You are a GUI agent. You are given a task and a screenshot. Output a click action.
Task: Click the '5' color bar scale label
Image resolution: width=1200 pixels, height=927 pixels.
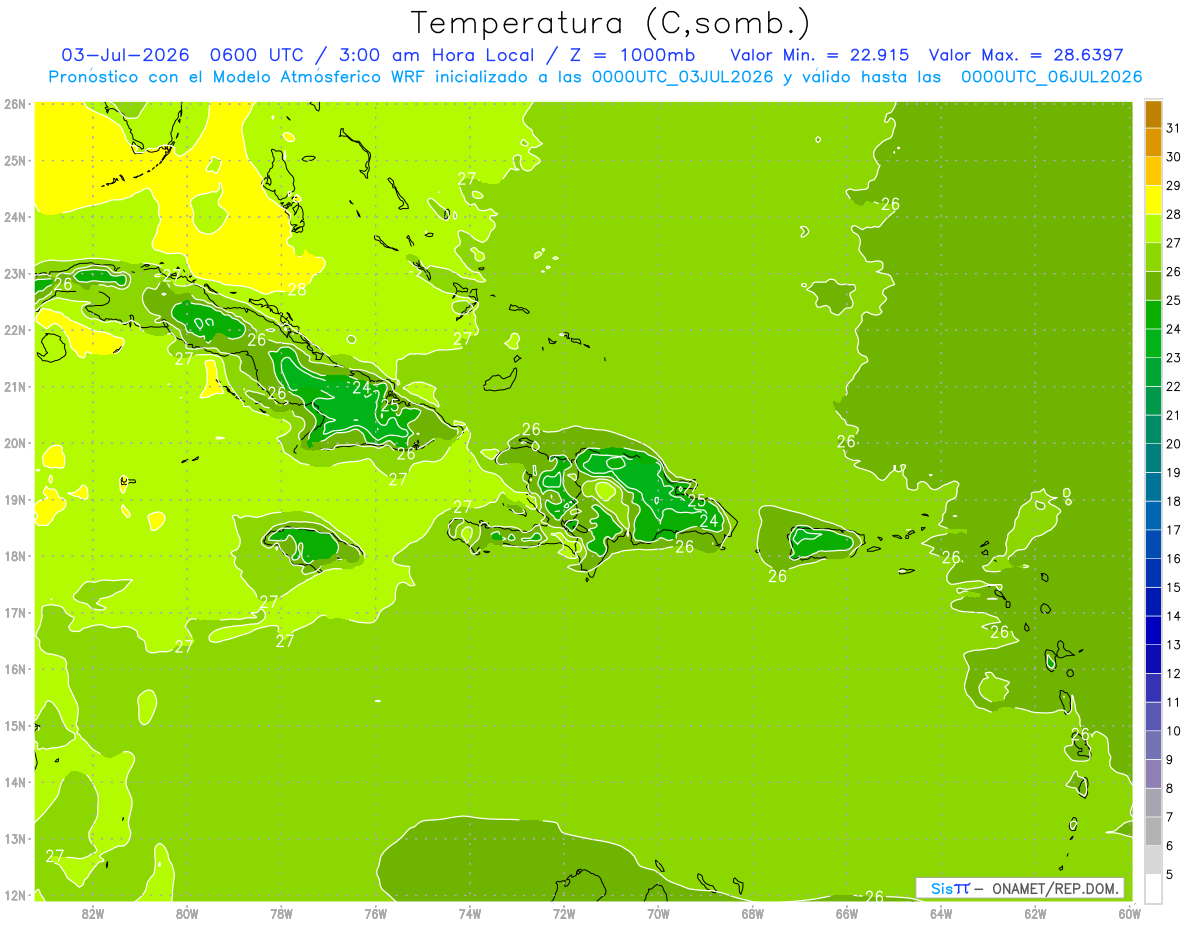[x=1169, y=874]
